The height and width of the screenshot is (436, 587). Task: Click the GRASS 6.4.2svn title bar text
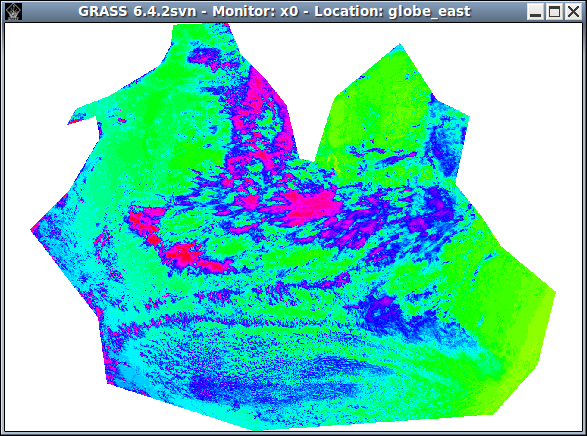coord(274,11)
